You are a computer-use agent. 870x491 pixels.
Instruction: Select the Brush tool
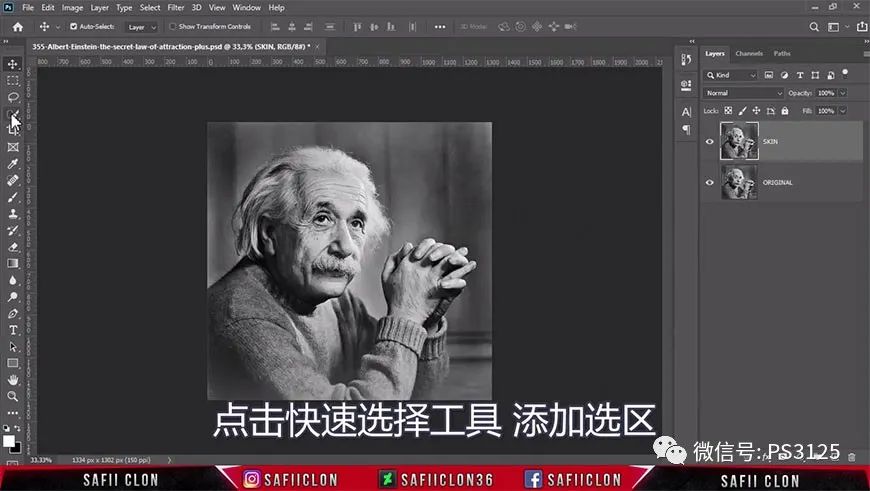[x=12, y=197]
